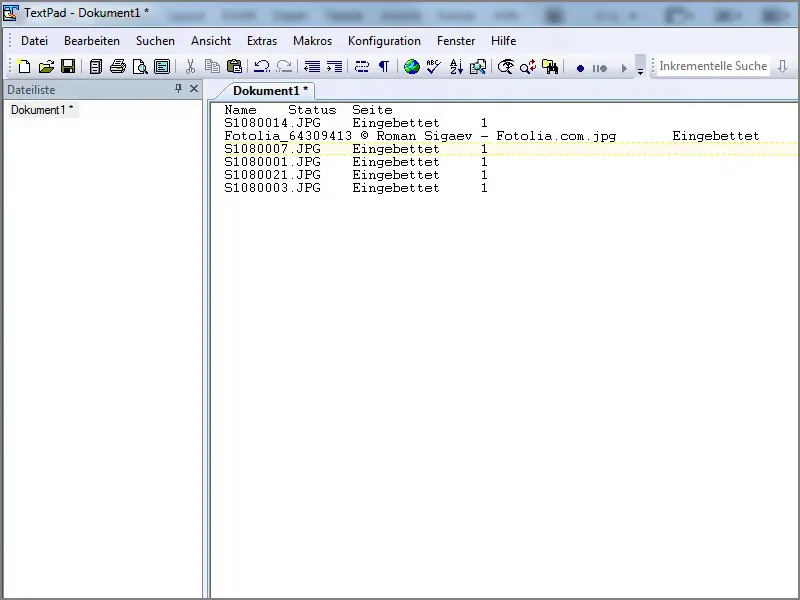Image resolution: width=800 pixels, height=600 pixels.
Task: Open the Konfiguration menu
Action: [x=384, y=41]
